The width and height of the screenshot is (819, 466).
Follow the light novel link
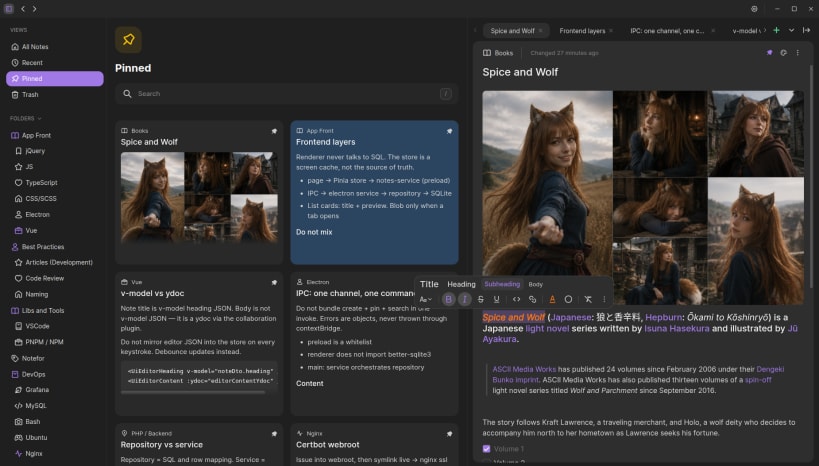547,329
